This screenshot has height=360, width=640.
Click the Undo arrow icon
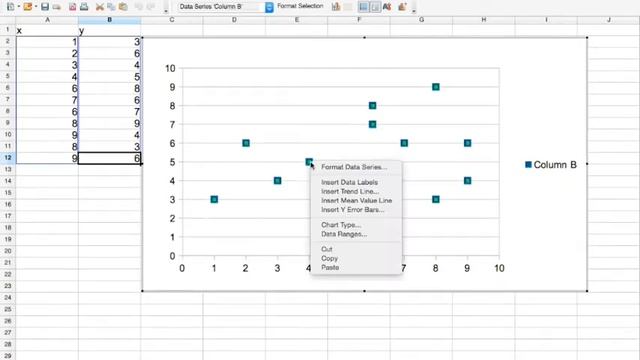(x=138, y=7)
